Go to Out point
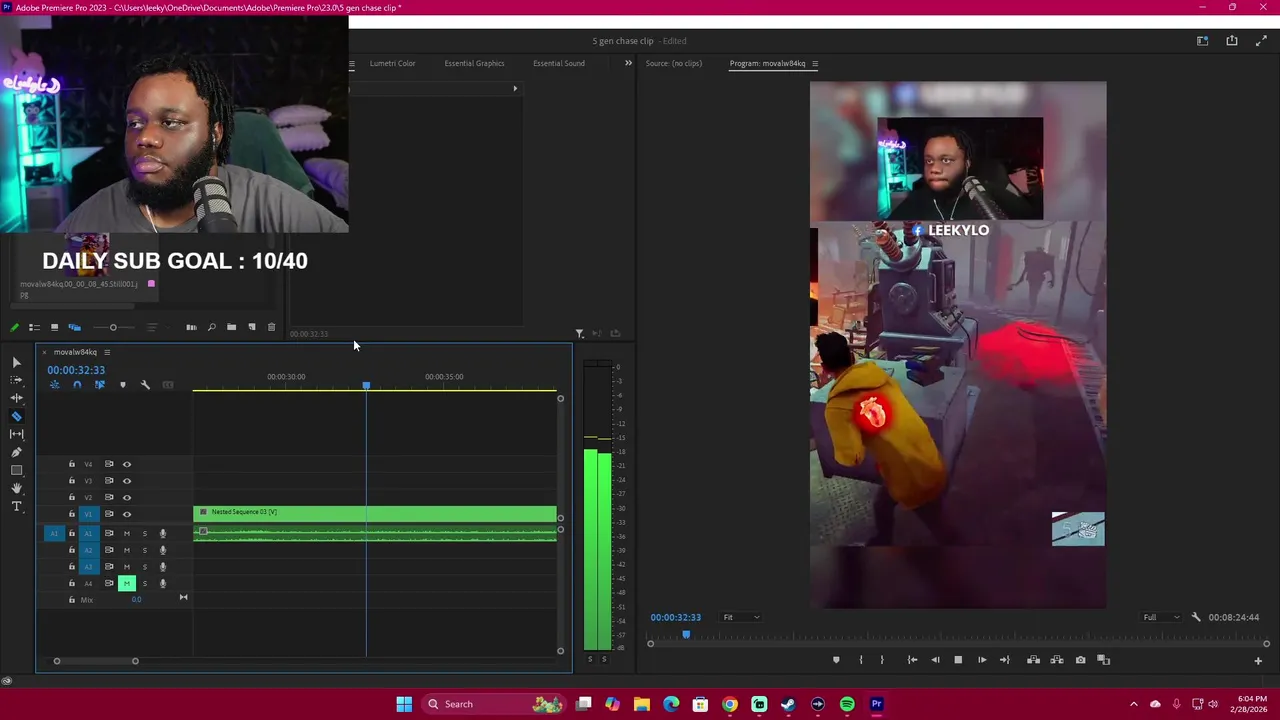Image resolution: width=1280 pixels, height=720 pixels. tap(1005, 660)
